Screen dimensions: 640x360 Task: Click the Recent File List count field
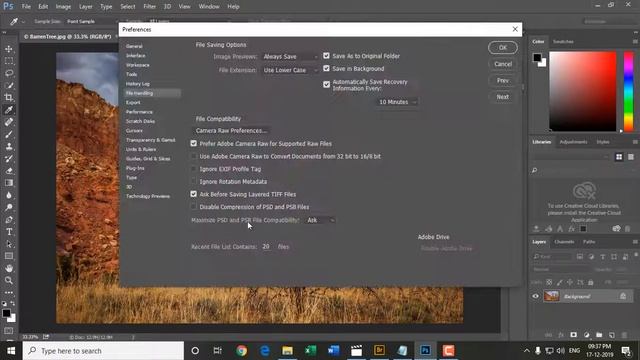click(266, 247)
